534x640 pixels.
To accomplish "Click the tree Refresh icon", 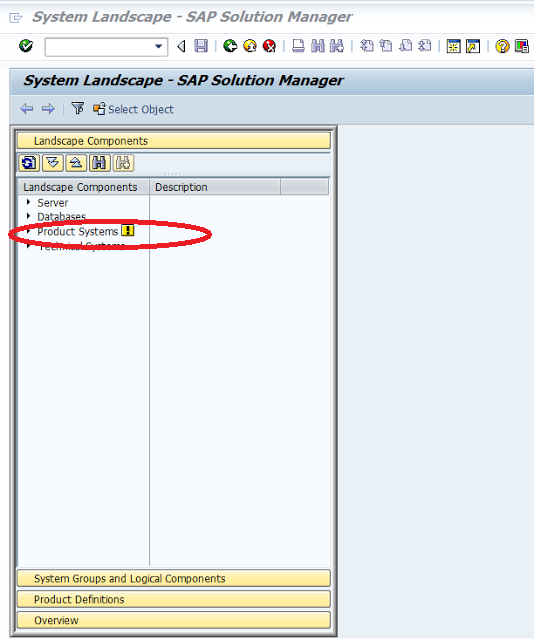I will [x=29, y=163].
